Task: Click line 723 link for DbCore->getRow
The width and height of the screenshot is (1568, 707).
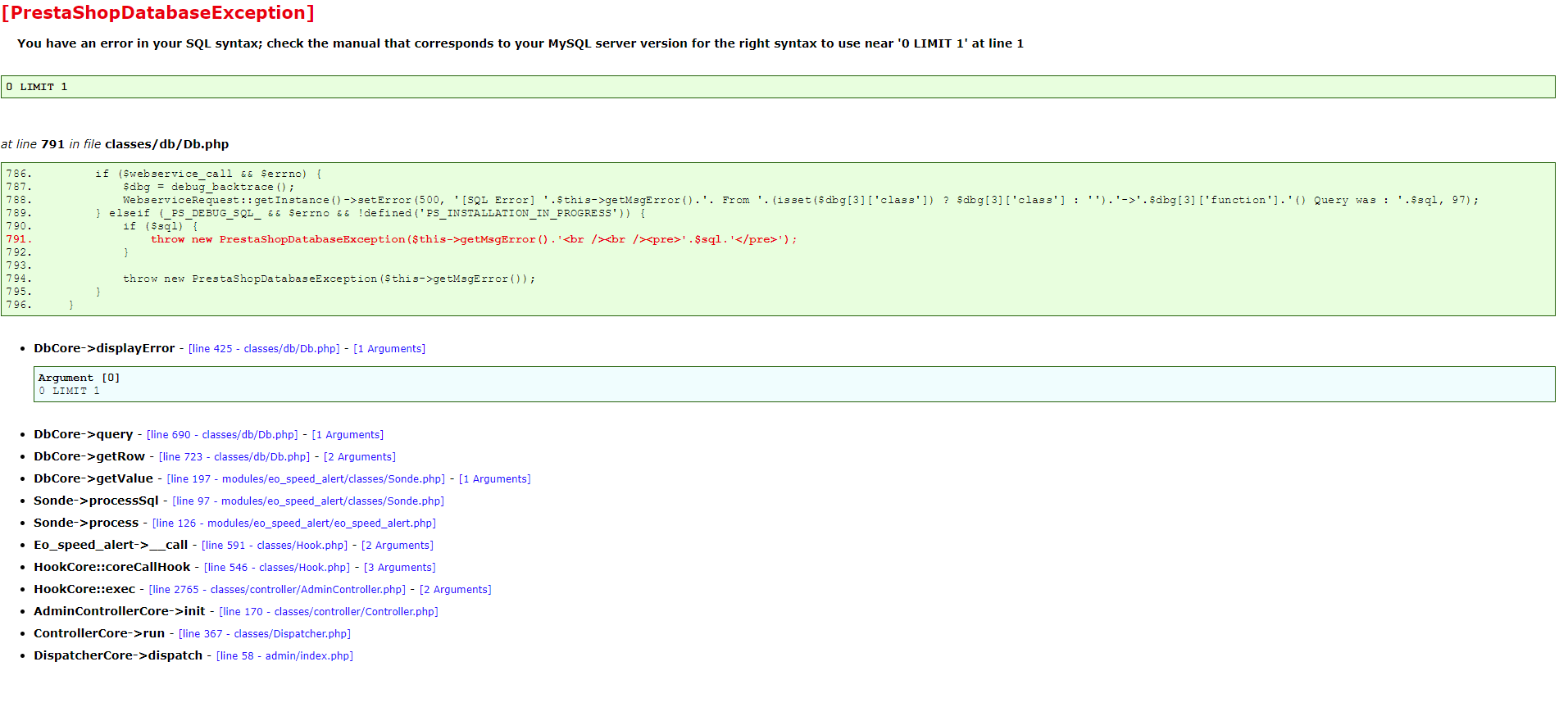Action: 234,457
